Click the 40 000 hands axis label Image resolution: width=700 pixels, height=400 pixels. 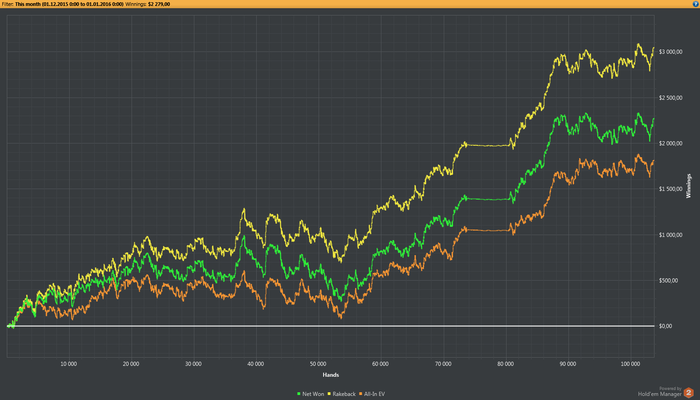[256, 364]
